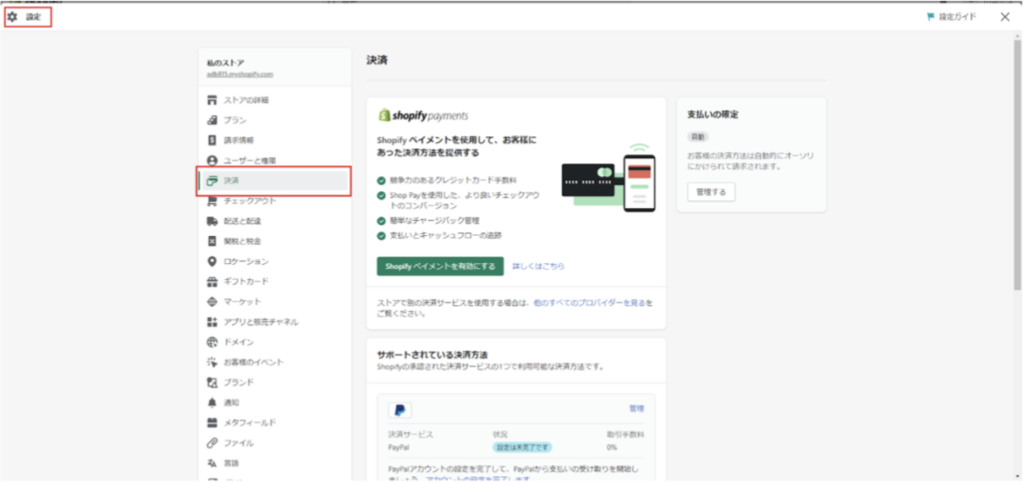Go to the ドメイン settings page
The height and width of the screenshot is (482, 1024).
(x=238, y=342)
